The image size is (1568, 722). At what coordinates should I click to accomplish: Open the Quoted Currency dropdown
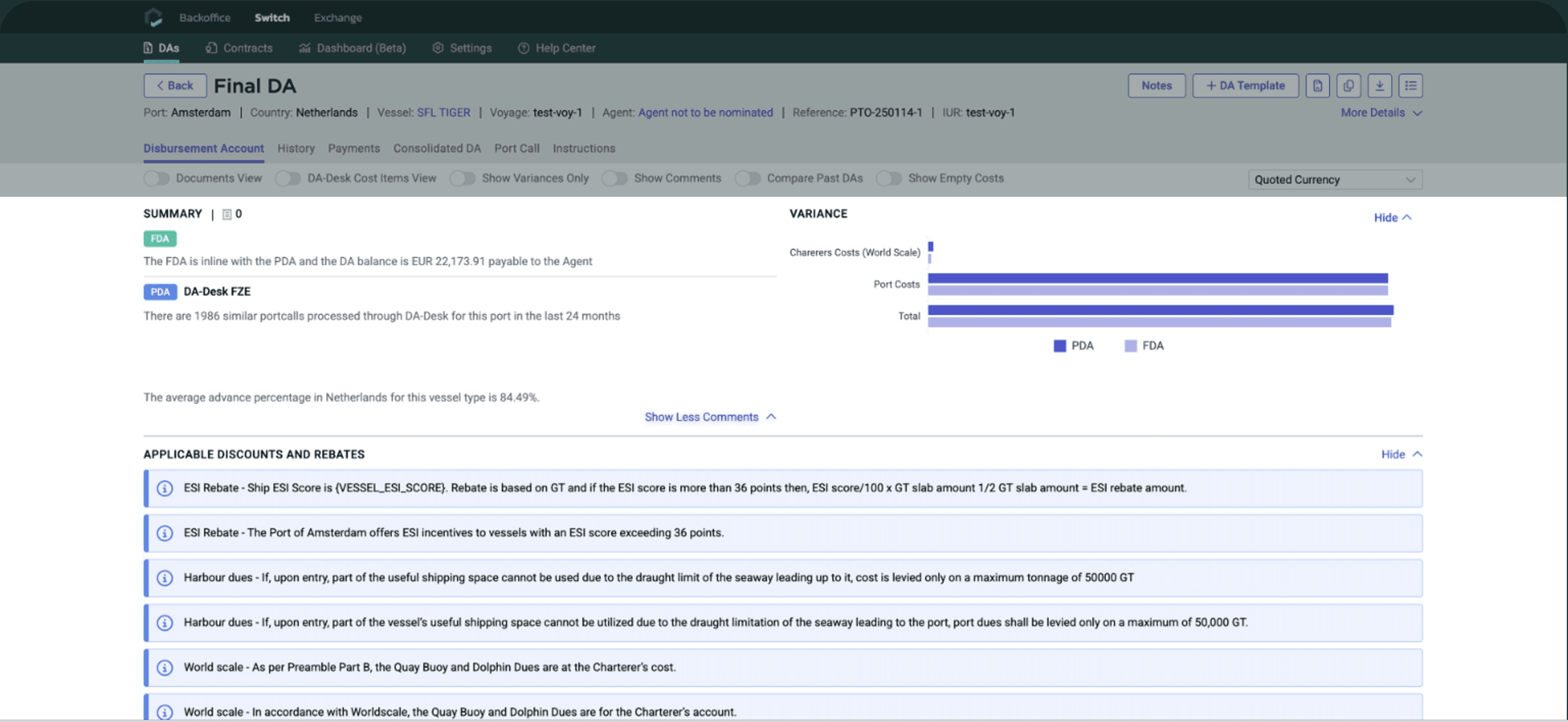point(1334,179)
